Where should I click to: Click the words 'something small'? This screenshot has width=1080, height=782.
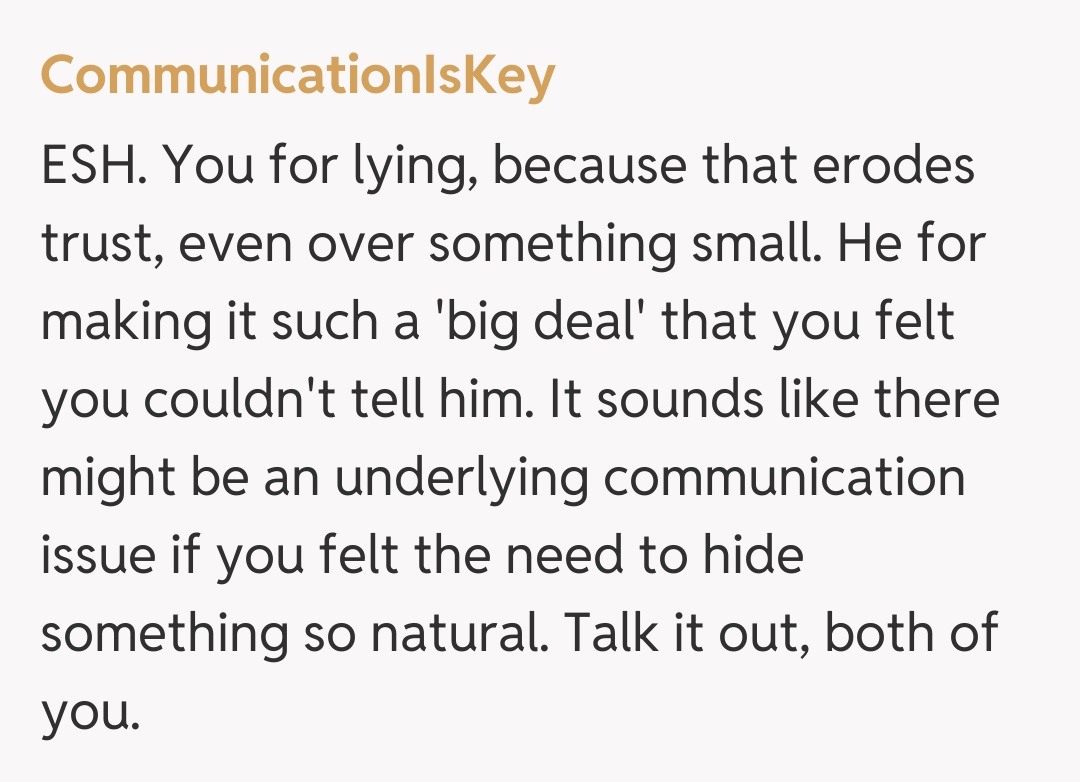[625, 244]
